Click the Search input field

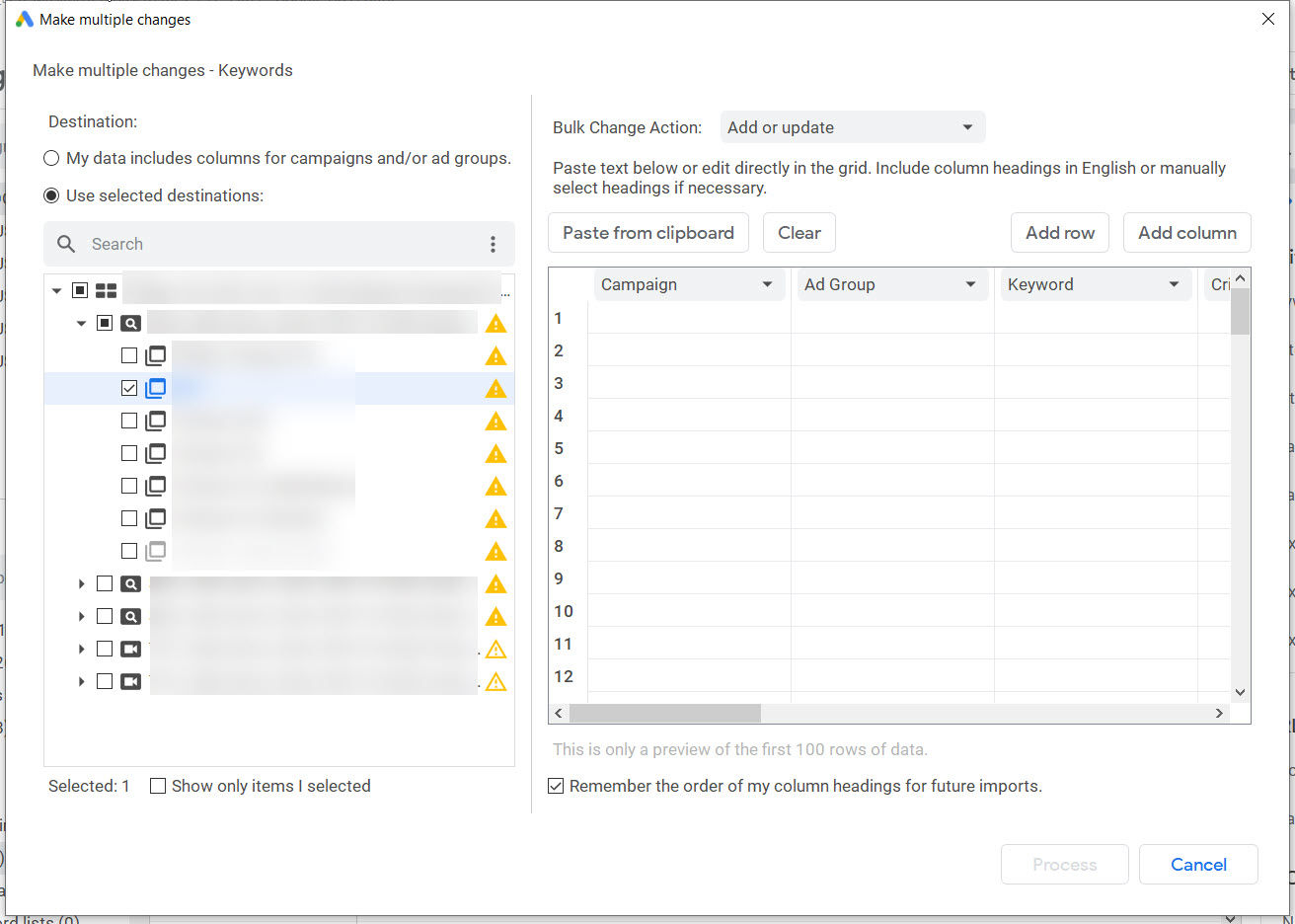[x=276, y=244]
